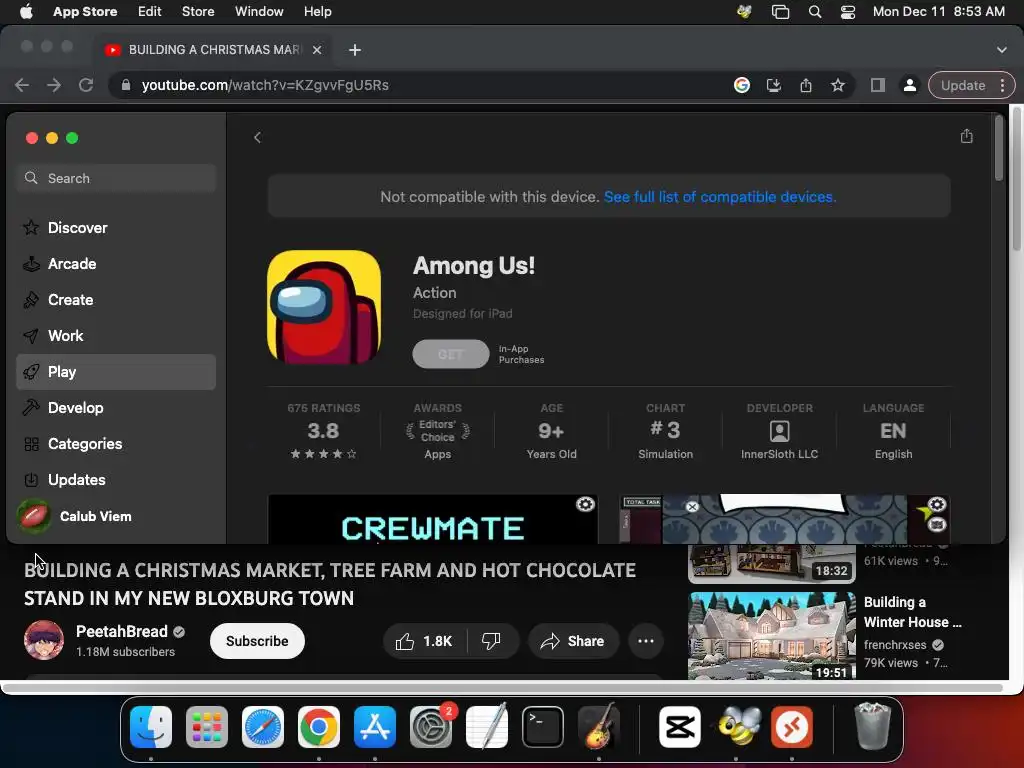Open full list of compatible devices link
The width and height of the screenshot is (1024, 768).
pos(720,197)
